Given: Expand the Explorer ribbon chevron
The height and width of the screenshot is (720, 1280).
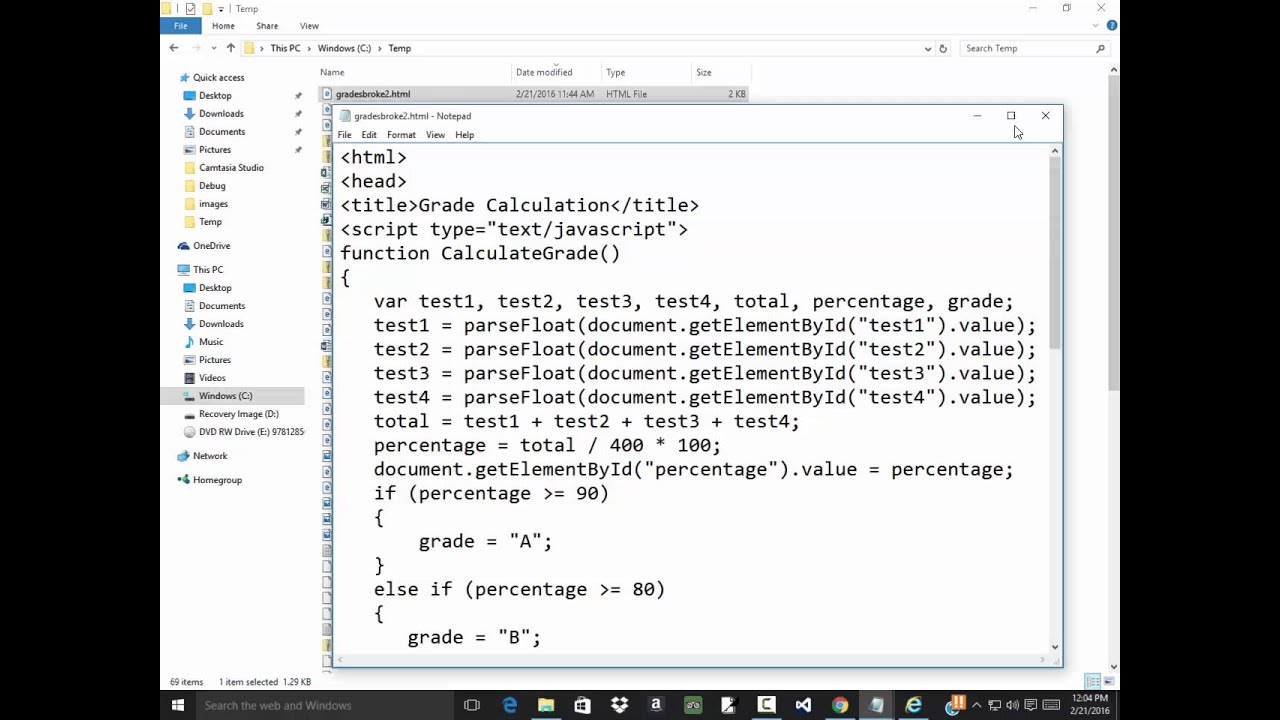Looking at the screenshot, I should 1097,26.
